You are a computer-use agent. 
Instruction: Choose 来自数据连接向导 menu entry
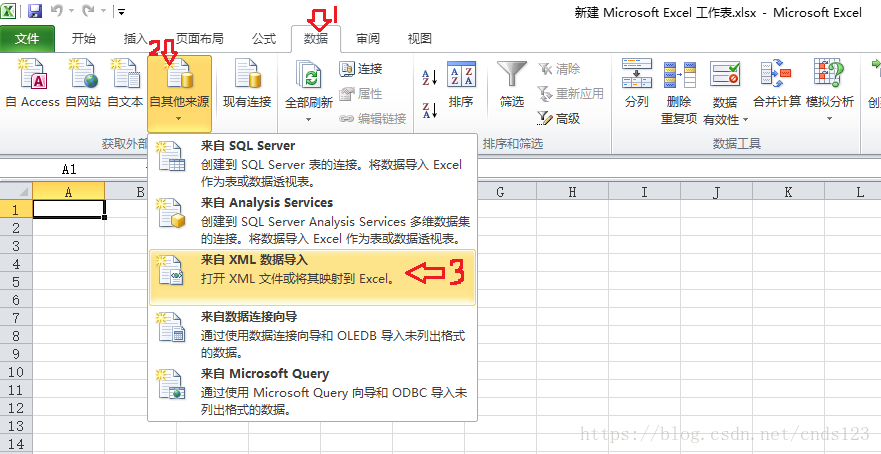pyautogui.click(x=312, y=335)
